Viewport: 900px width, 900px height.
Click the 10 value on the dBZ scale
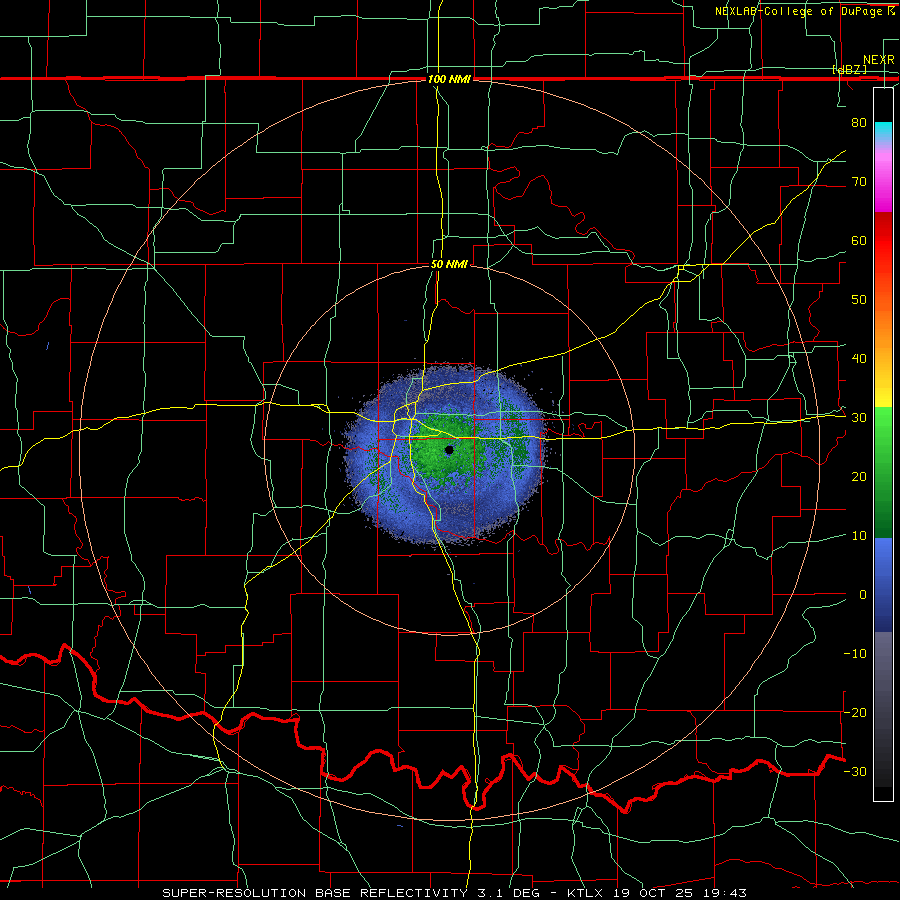point(859,536)
